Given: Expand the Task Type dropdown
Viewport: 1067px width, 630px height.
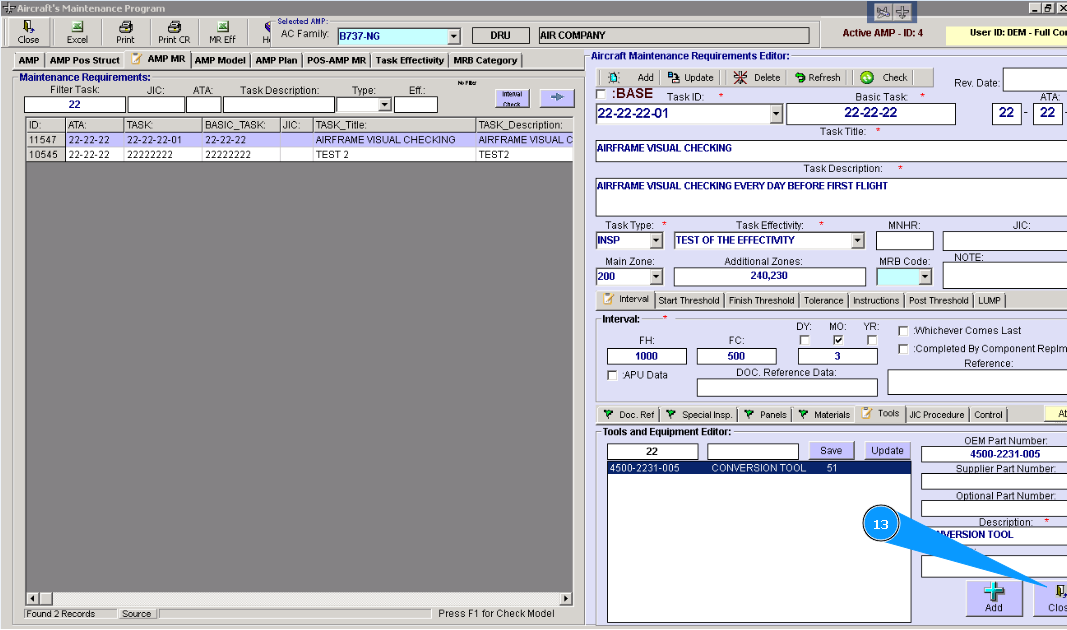Looking at the screenshot, I should click(x=656, y=241).
